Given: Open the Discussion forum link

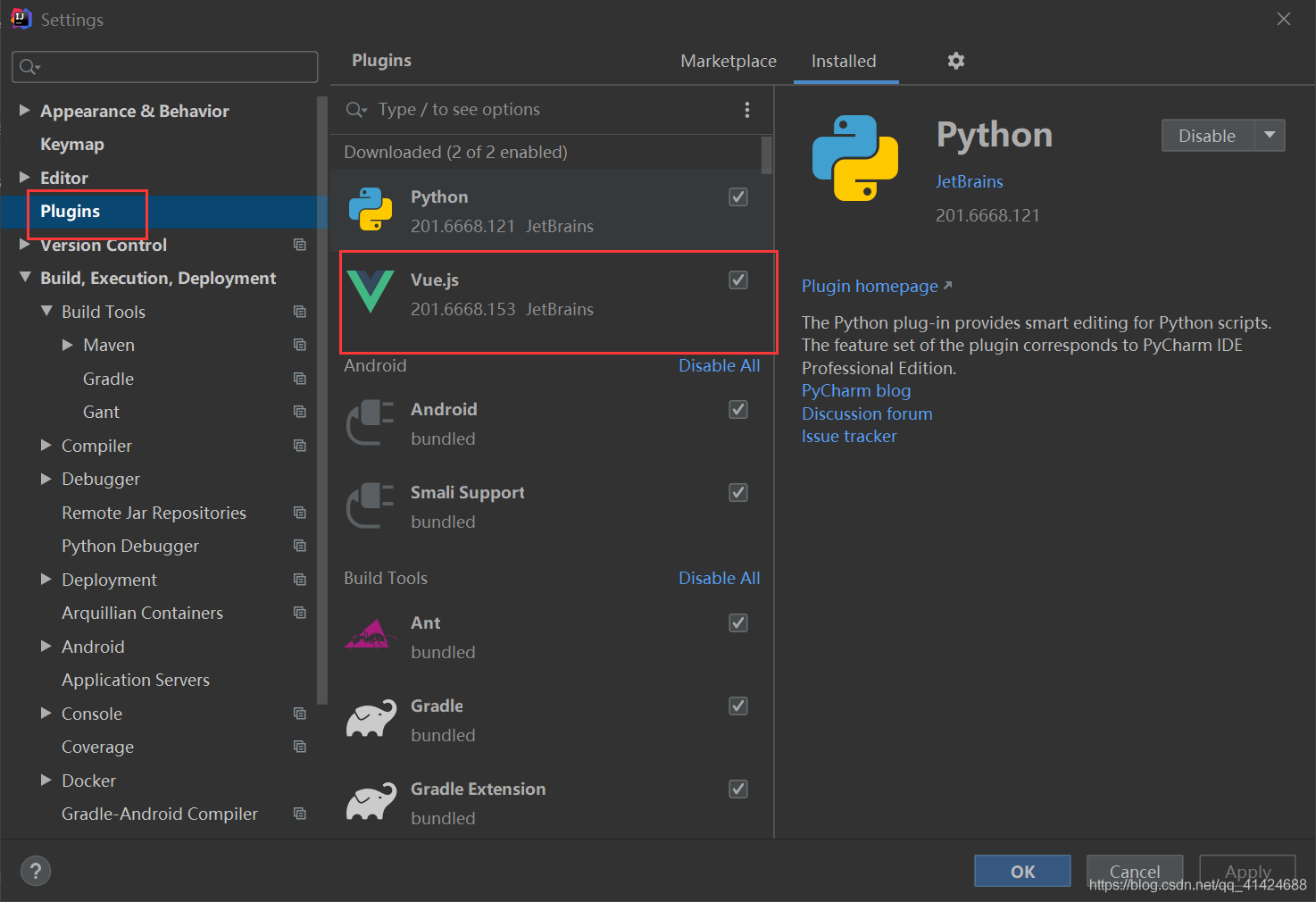Looking at the screenshot, I should pyautogui.click(x=867, y=413).
